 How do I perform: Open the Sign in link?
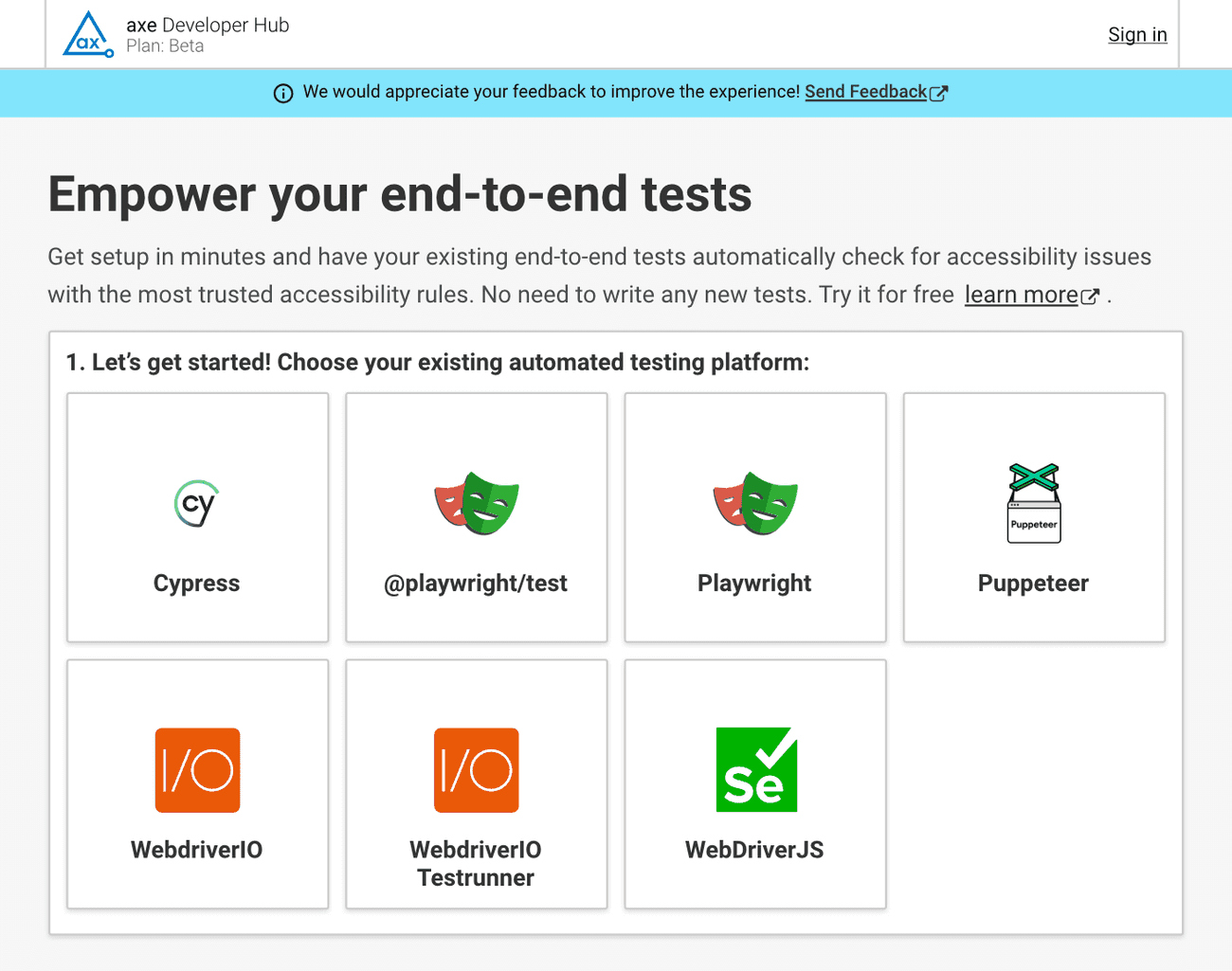pyautogui.click(x=1137, y=35)
